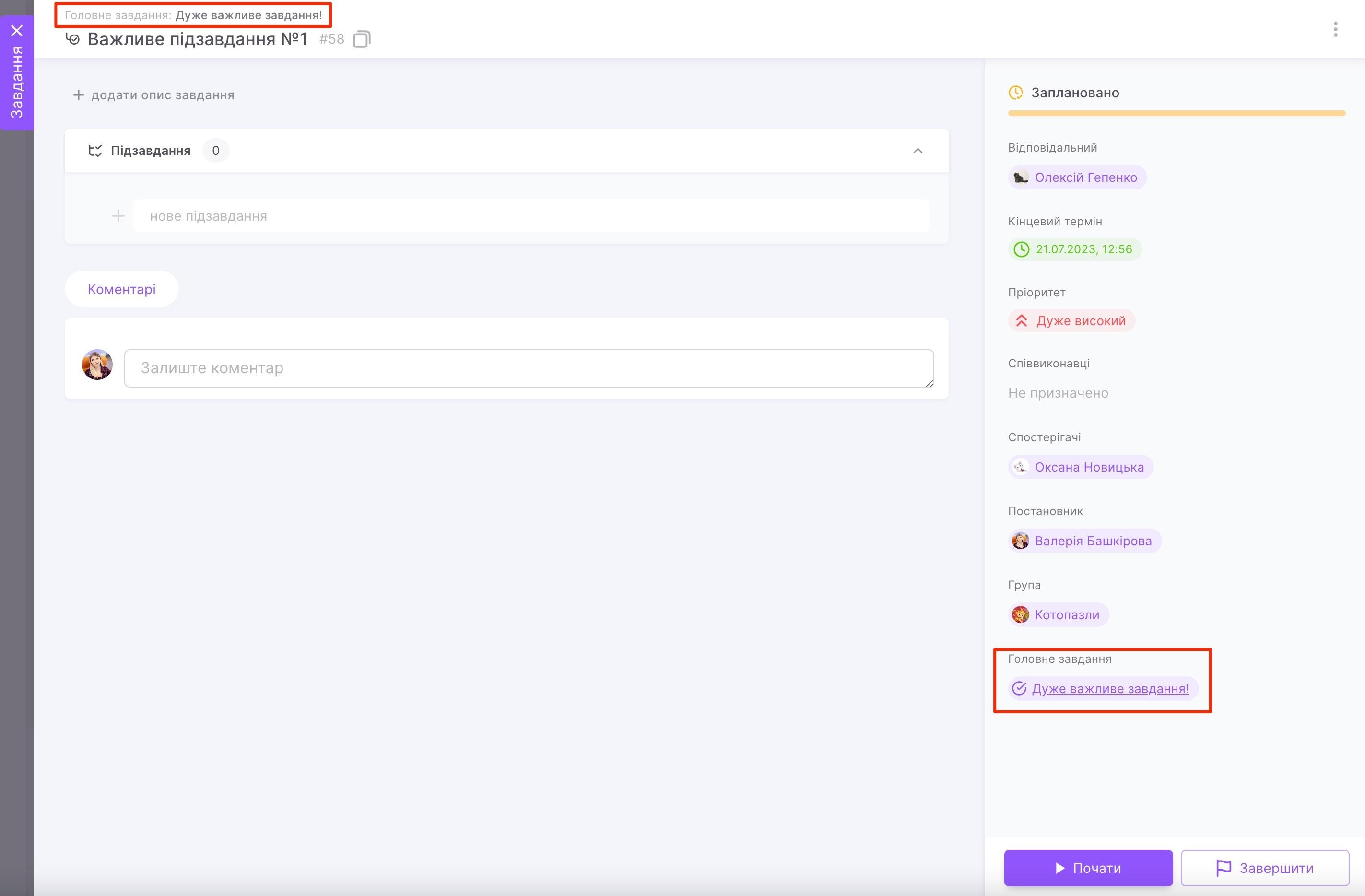1365x896 pixels.
Task: Click the yellow status progress bar
Action: coord(1177,114)
